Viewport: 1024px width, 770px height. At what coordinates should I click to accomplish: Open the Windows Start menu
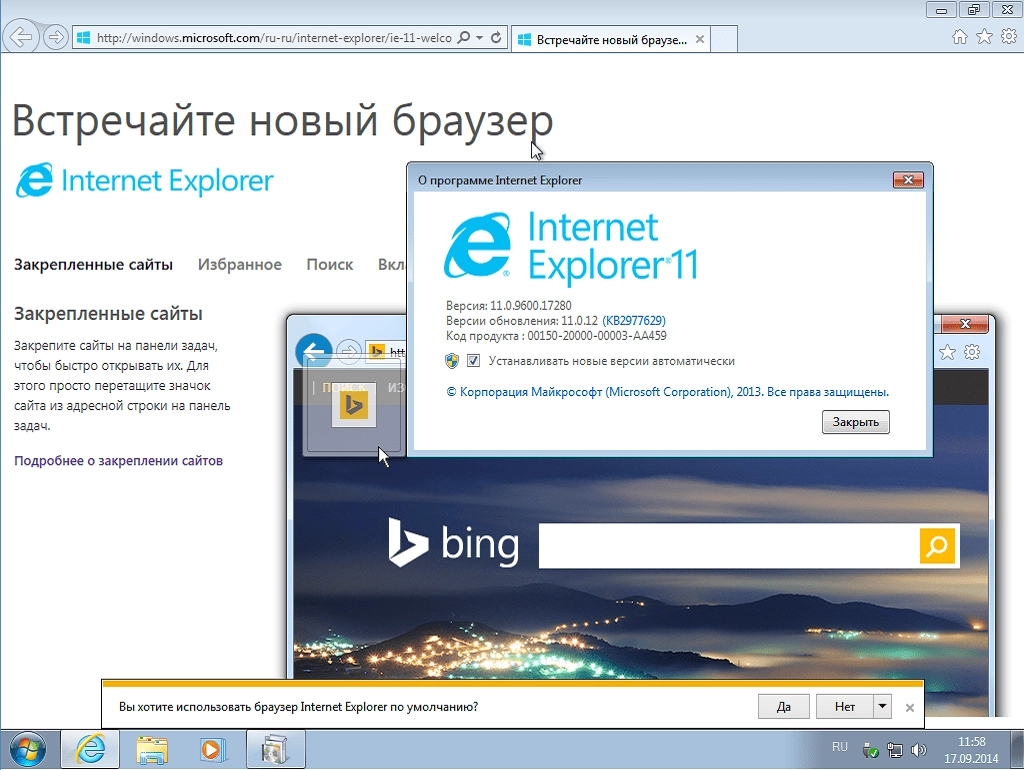[x=27, y=749]
